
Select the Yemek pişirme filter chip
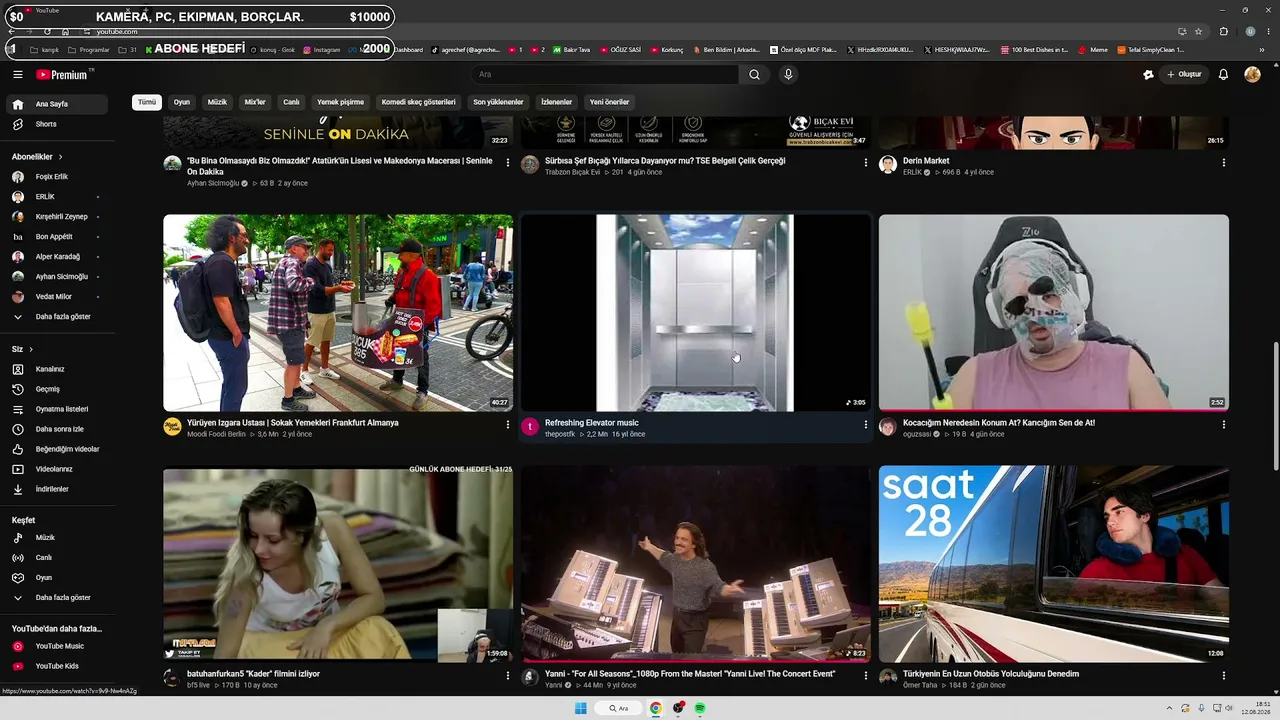(x=341, y=102)
